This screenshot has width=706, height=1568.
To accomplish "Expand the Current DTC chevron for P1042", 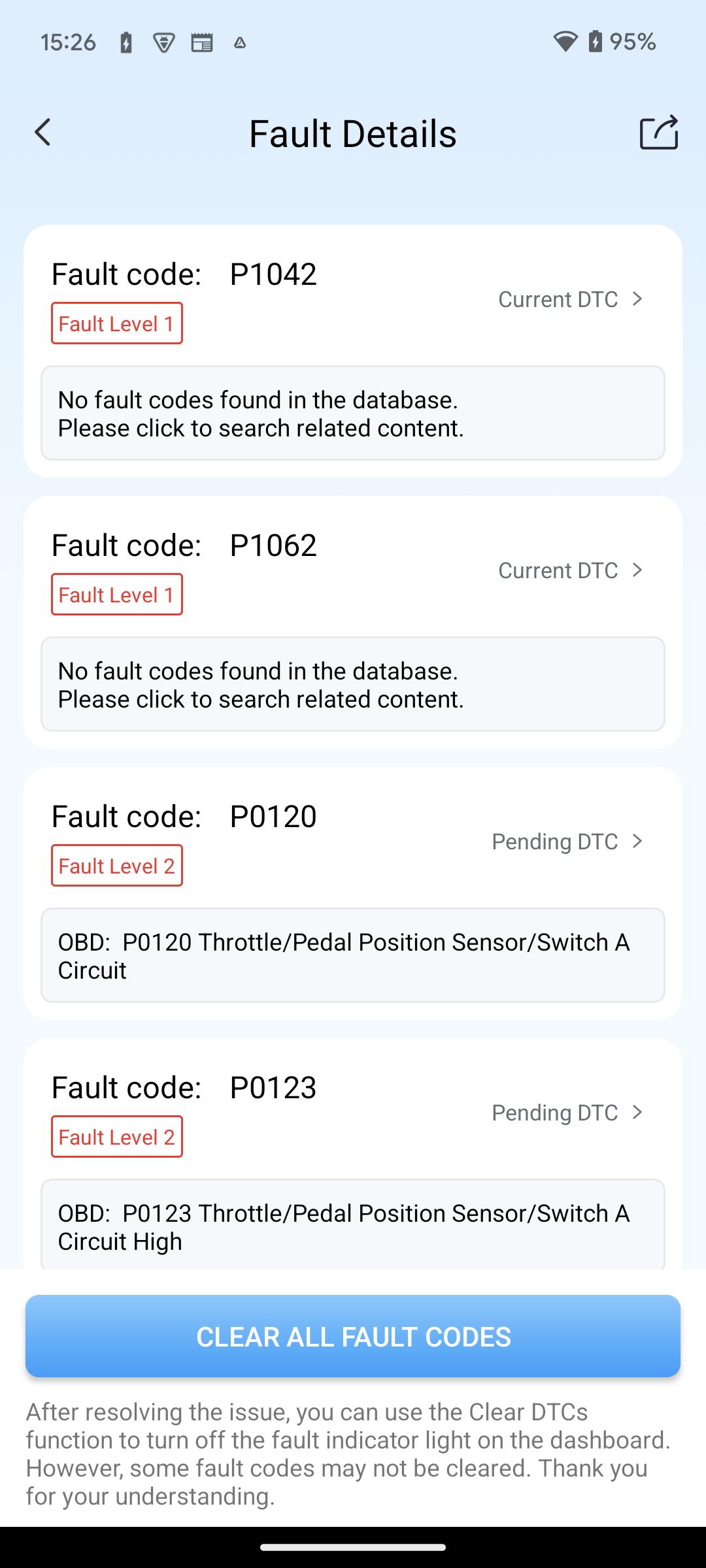I will pos(637,299).
